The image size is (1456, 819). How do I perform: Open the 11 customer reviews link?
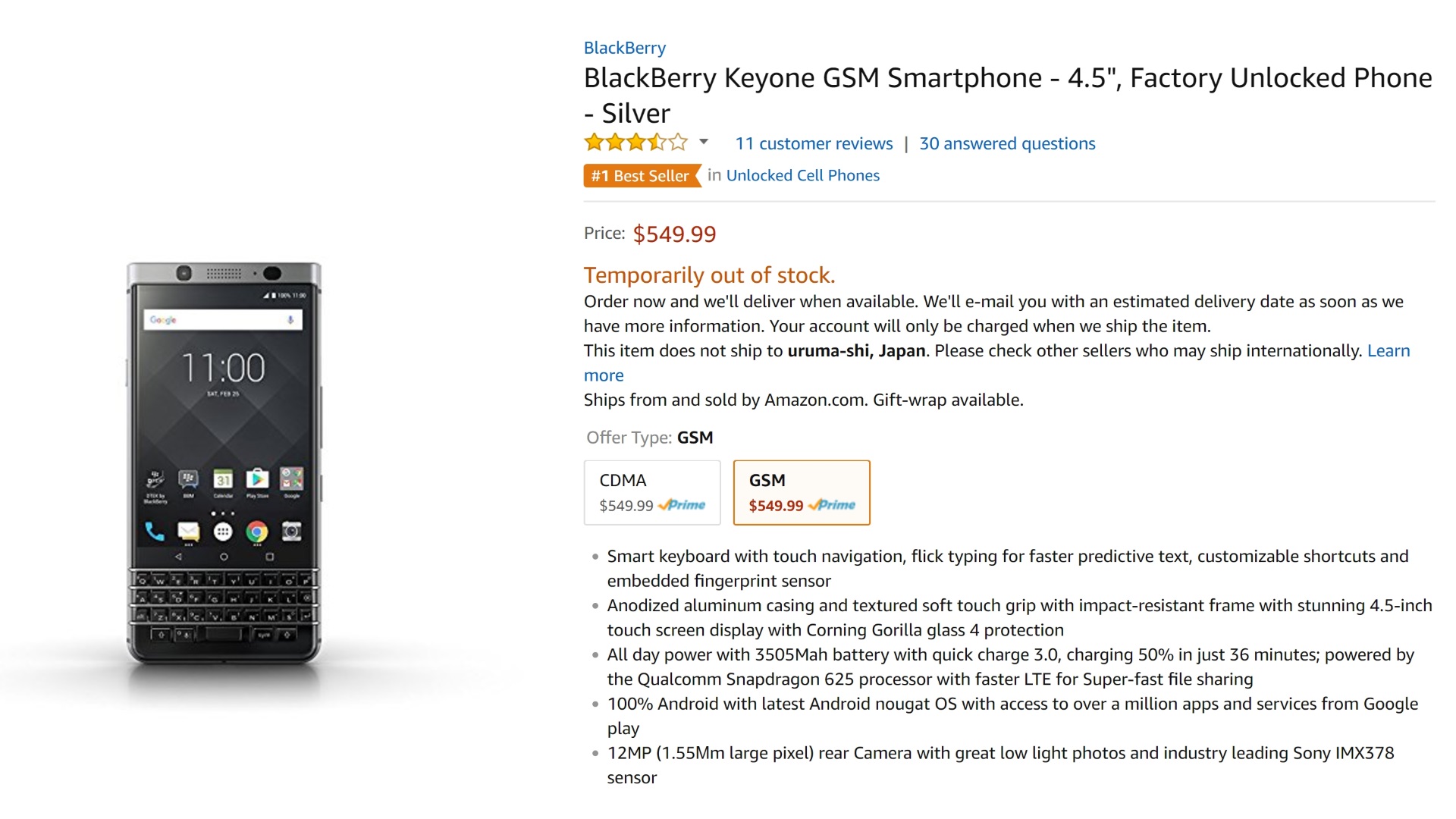(814, 143)
